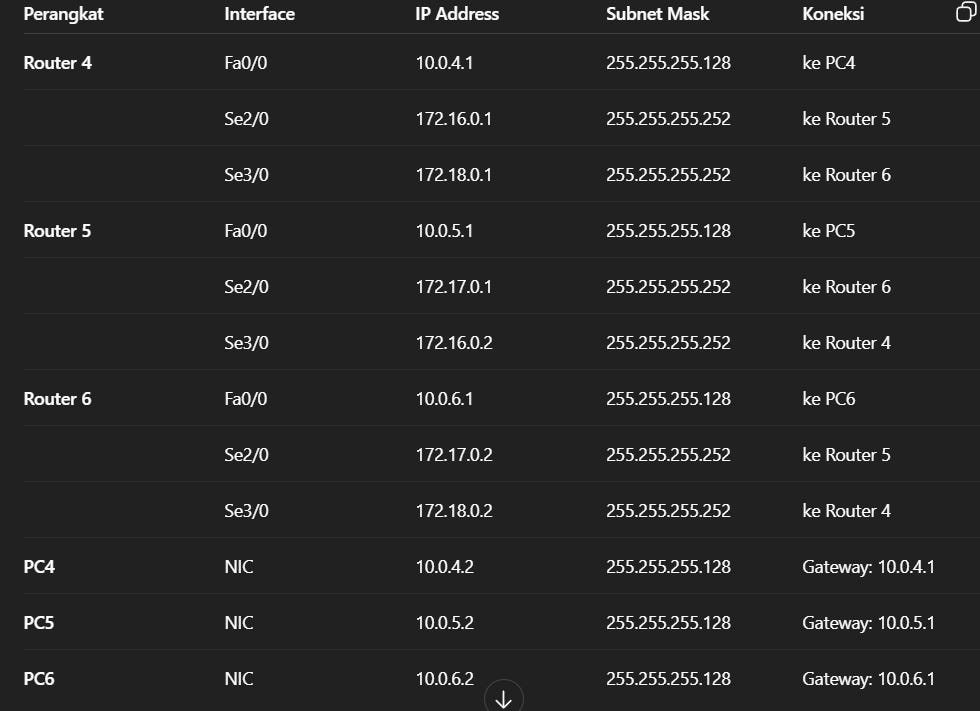Click the Perangkat column header
This screenshot has height=711, width=980.
[x=63, y=14]
